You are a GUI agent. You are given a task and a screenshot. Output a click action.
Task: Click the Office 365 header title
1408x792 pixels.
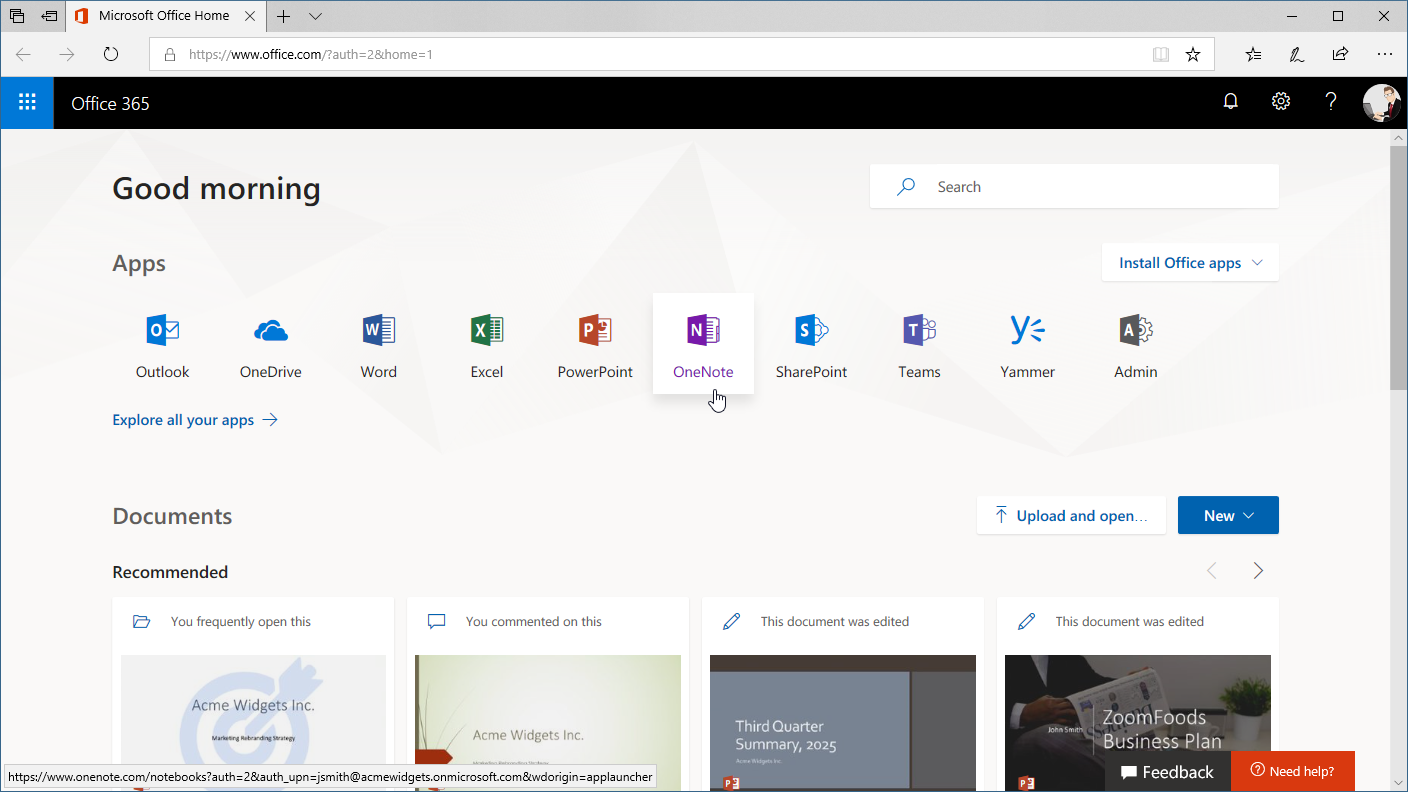click(x=110, y=103)
